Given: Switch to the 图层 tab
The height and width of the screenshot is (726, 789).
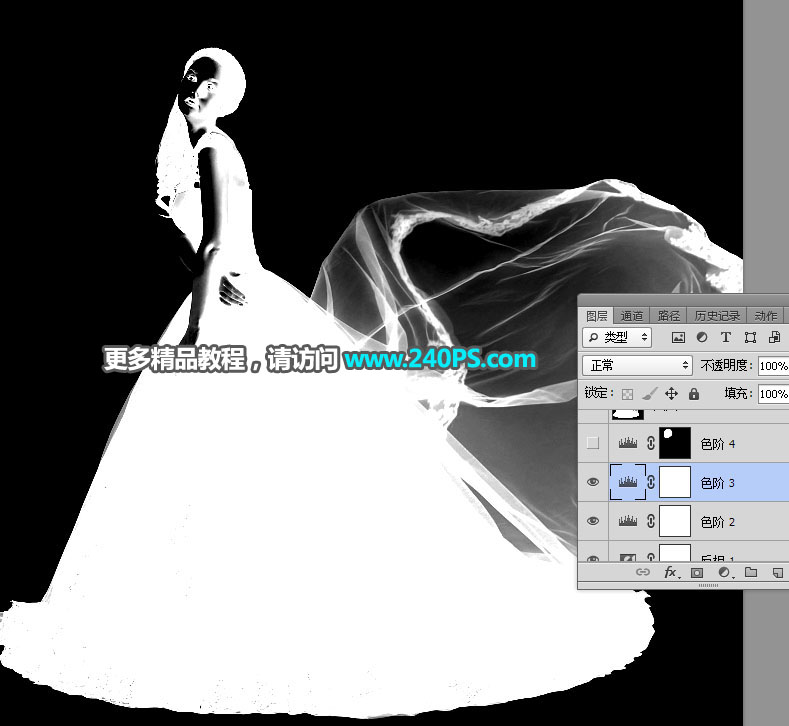Looking at the screenshot, I should (597, 316).
